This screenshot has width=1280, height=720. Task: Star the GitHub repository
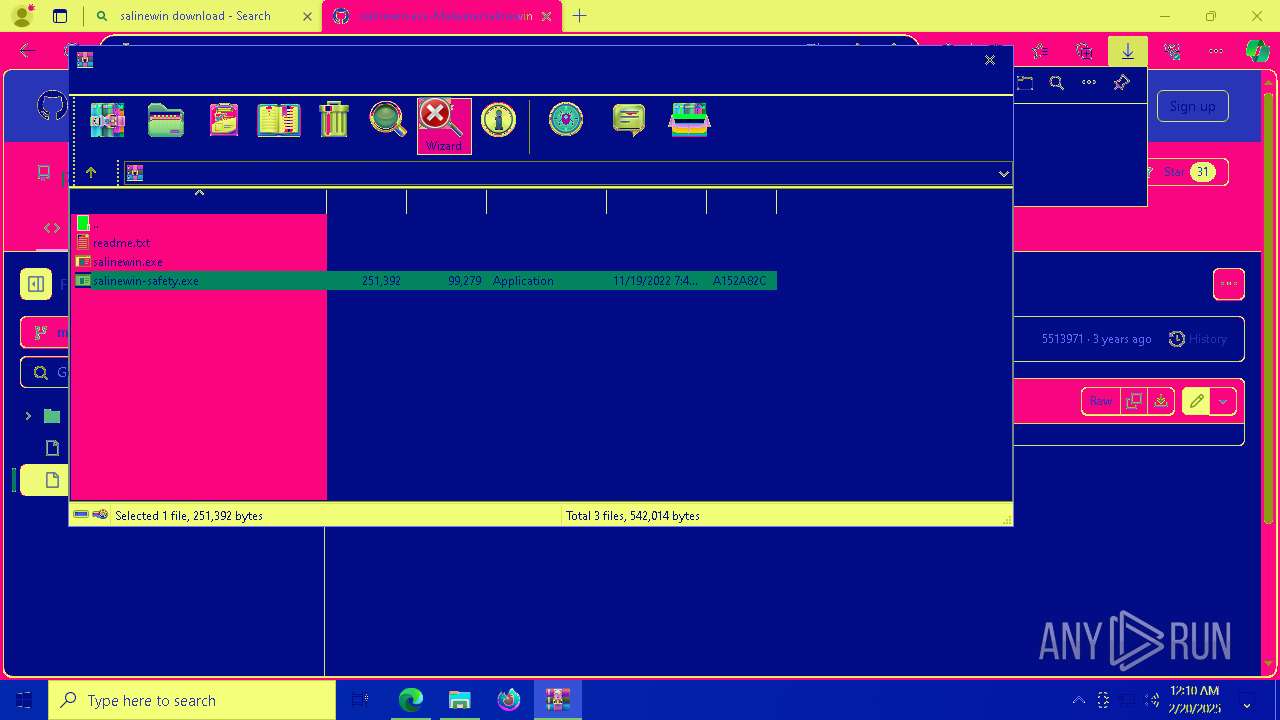click(x=1186, y=172)
